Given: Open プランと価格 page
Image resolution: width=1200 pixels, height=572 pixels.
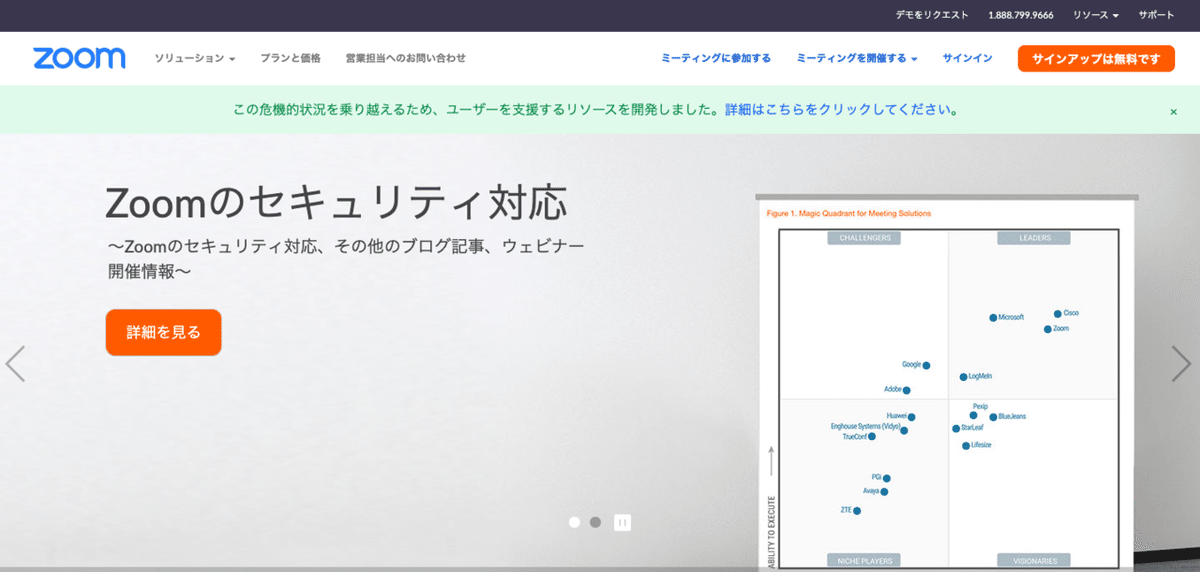Looking at the screenshot, I should click(290, 58).
